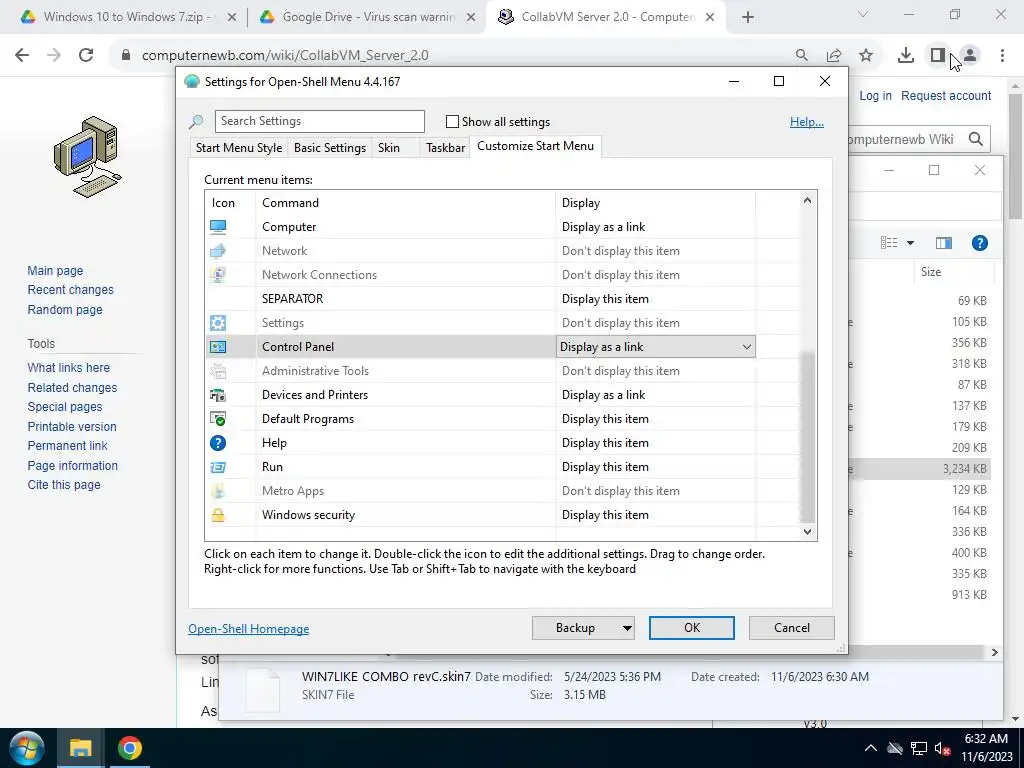This screenshot has height=768, width=1024.
Task: Open File Explorer from taskbar
Action: coord(80,748)
